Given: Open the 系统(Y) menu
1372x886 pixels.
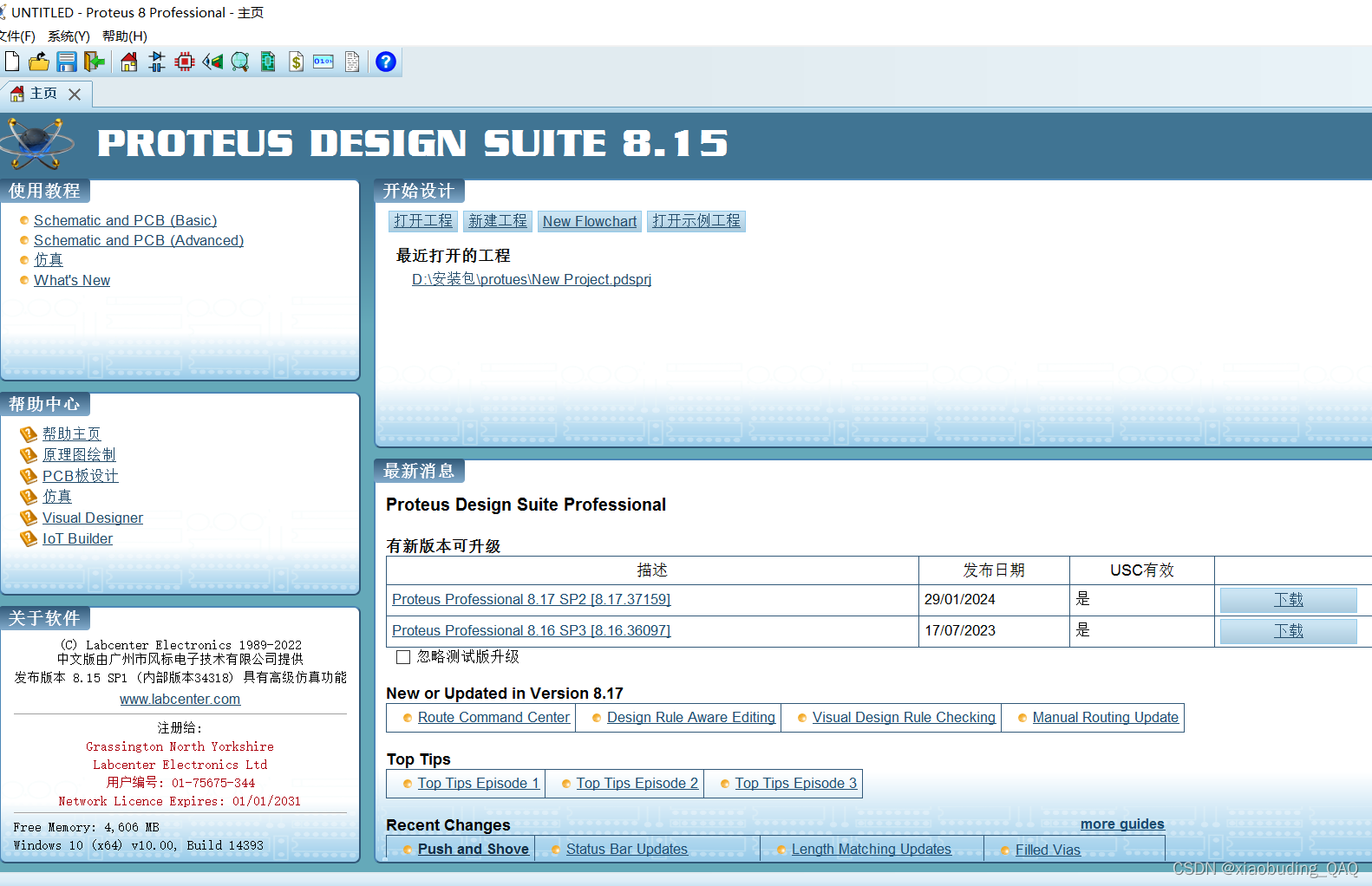Looking at the screenshot, I should point(69,36).
